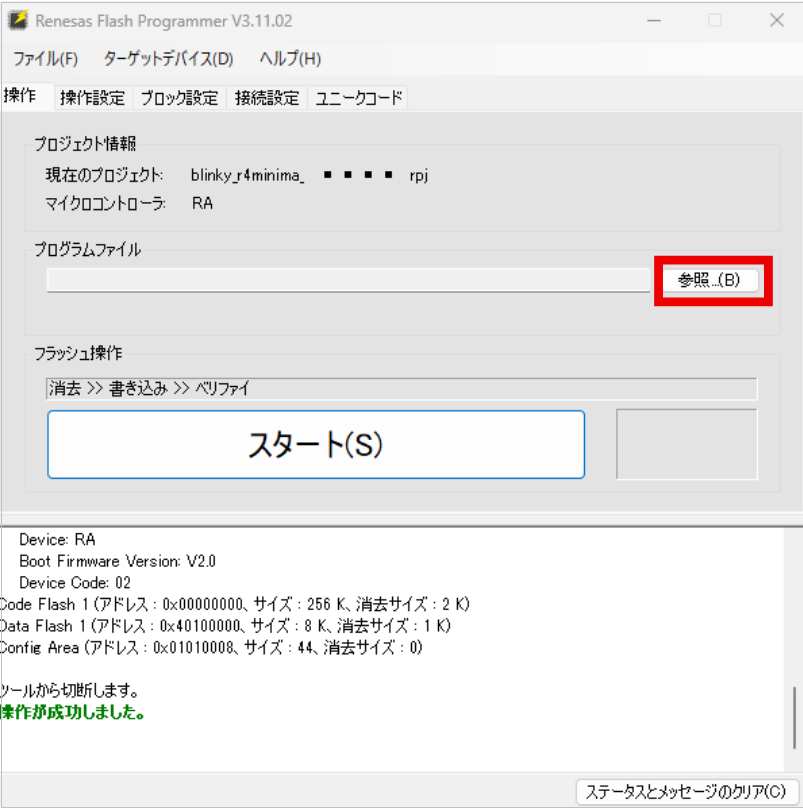Click the project name blinky_r4minima_ text
The width and height of the screenshot is (803, 811).
[248, 176]
